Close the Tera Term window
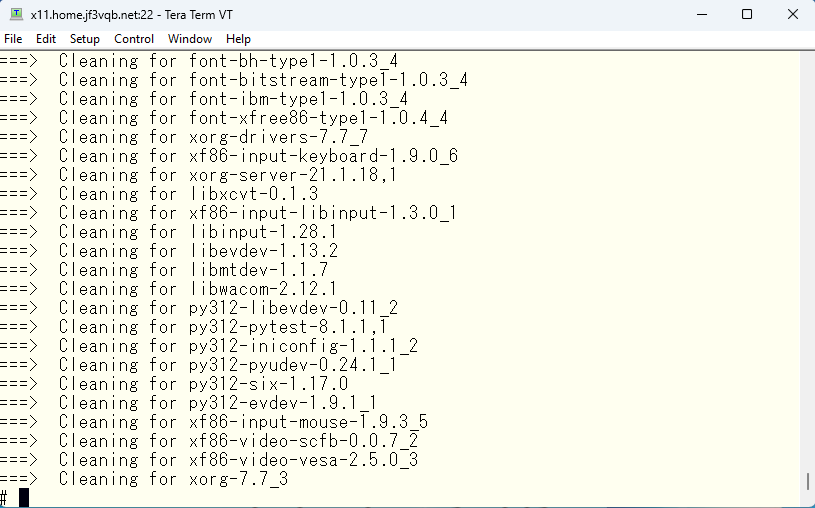 tap(793, 15)
